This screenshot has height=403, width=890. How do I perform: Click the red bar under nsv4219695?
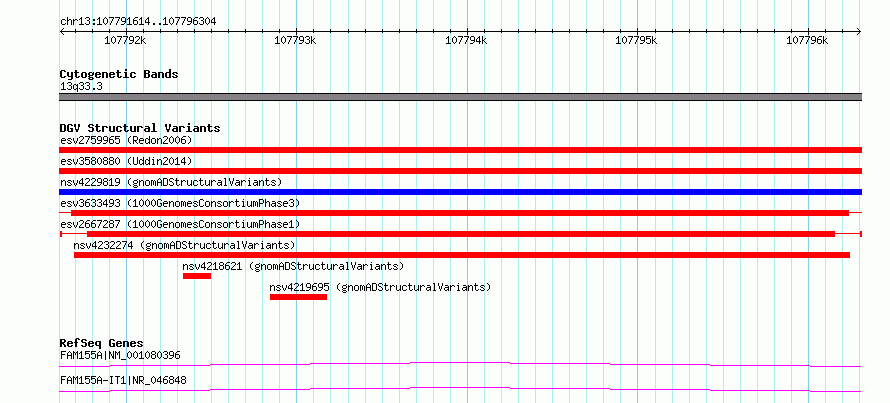click(x=299, y=297)
